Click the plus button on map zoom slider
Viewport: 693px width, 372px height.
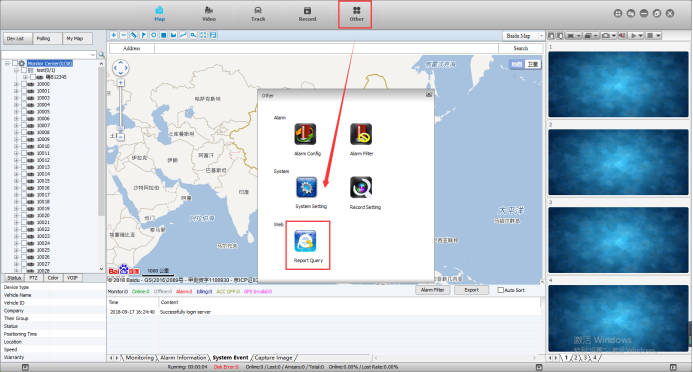(x=121, y=83)
